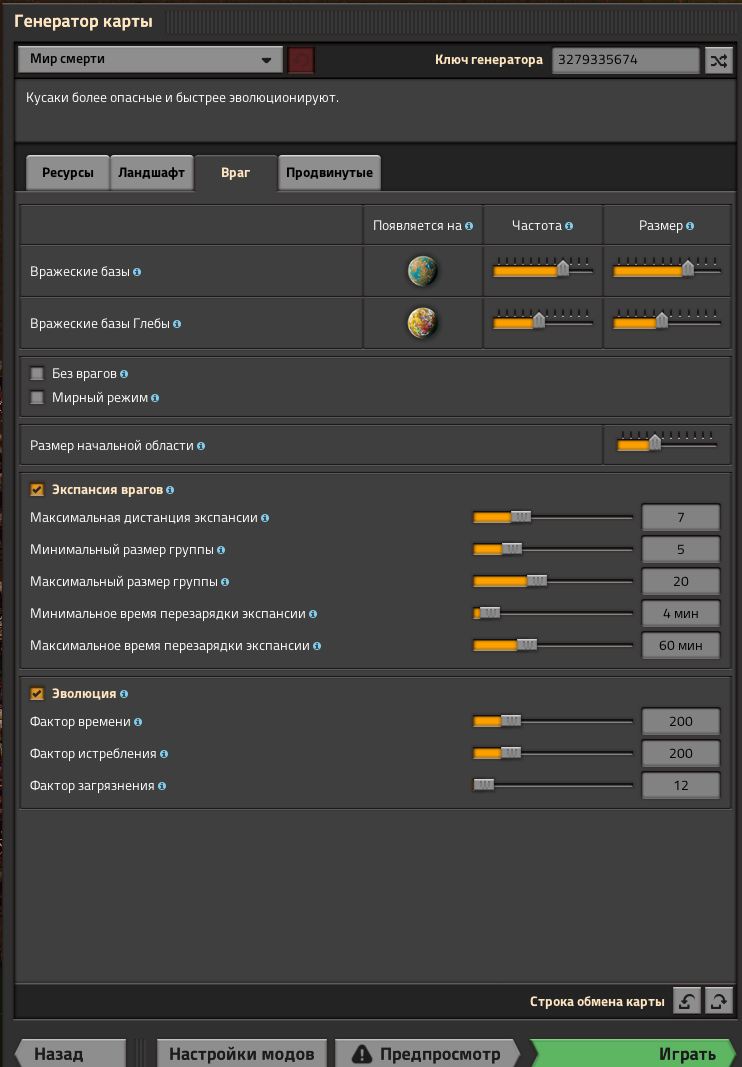The image size is (742, 1067).
Task: Open the "Продвинутые" tab
Action: coord(329,173)
